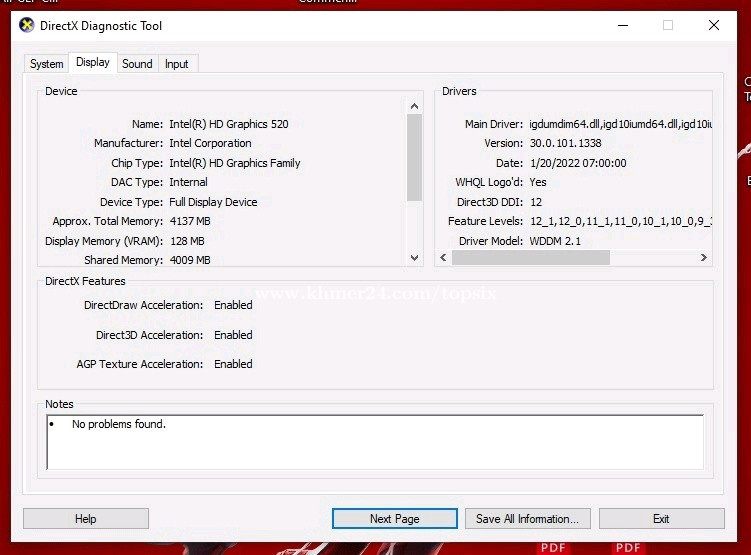Click the 4009 MB shared memory value
The height and width of the screenshot is (555, 751).
point(190,260)
